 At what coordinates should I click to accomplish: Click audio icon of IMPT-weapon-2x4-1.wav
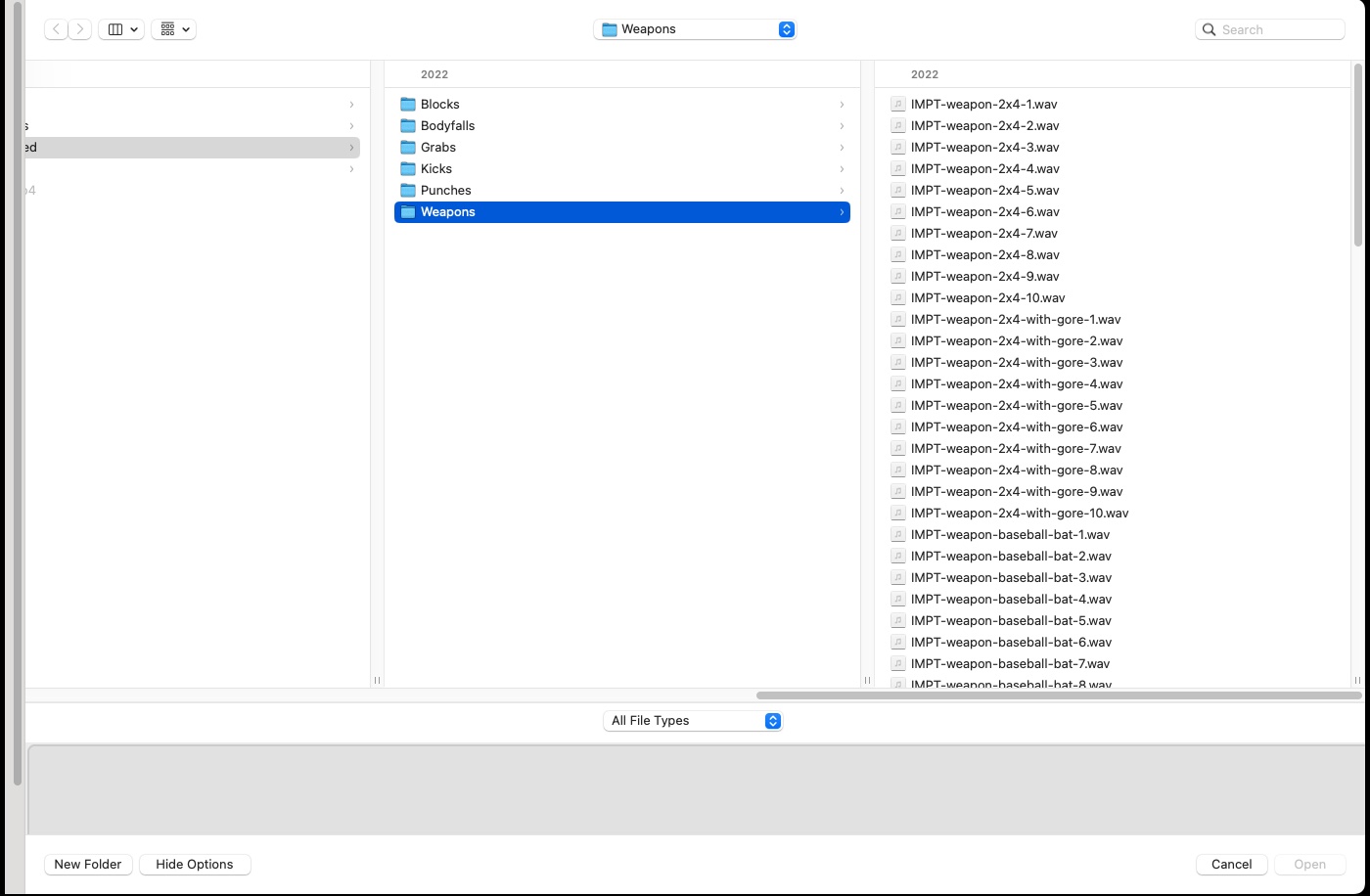click(x=897, y=104)
